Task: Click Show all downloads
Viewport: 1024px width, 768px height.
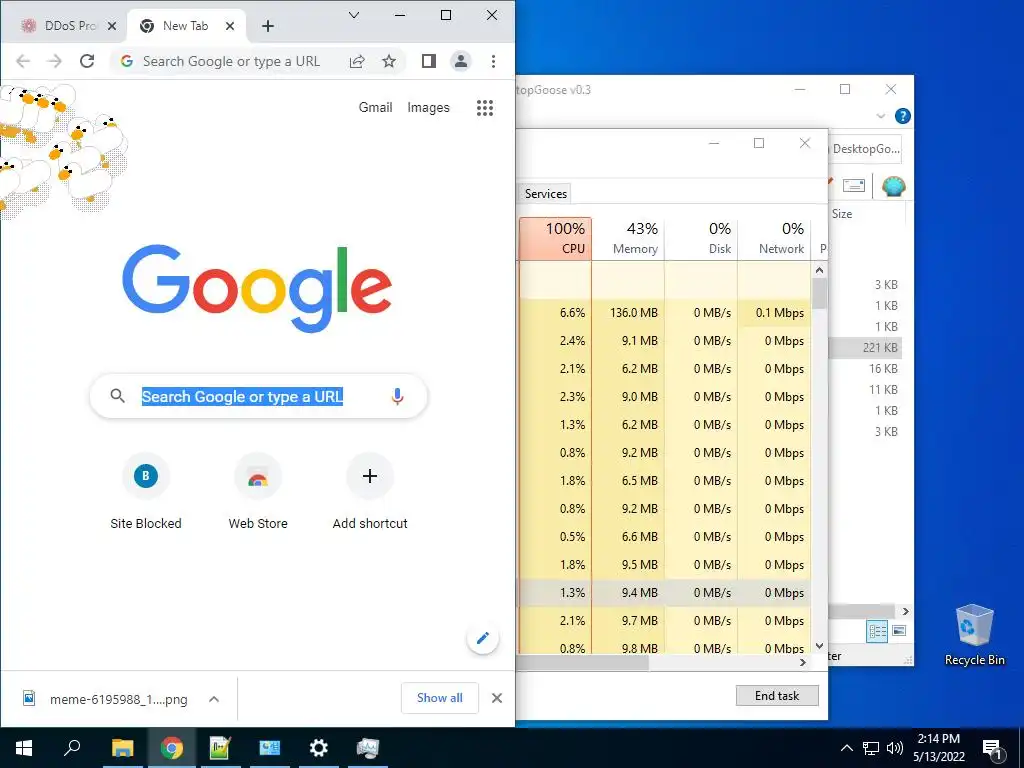Action: pos(440,698)
